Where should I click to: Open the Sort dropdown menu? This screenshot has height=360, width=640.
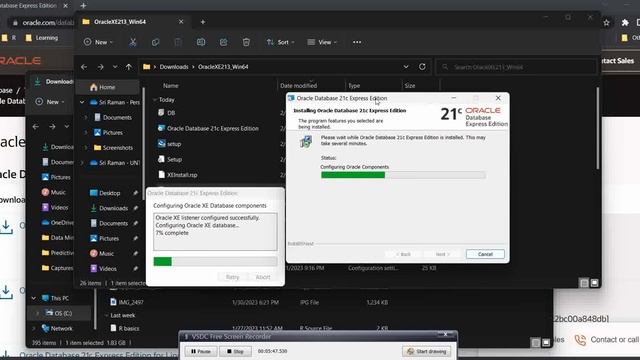point(280,42)
